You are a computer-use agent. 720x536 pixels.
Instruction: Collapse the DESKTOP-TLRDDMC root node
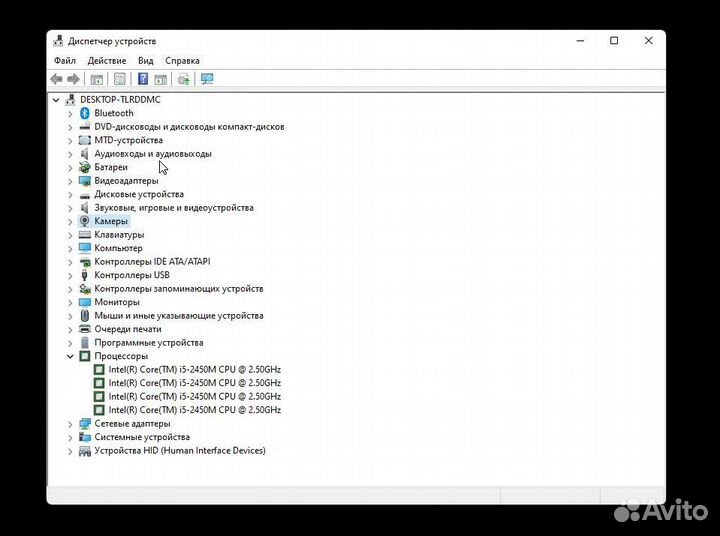56,100
